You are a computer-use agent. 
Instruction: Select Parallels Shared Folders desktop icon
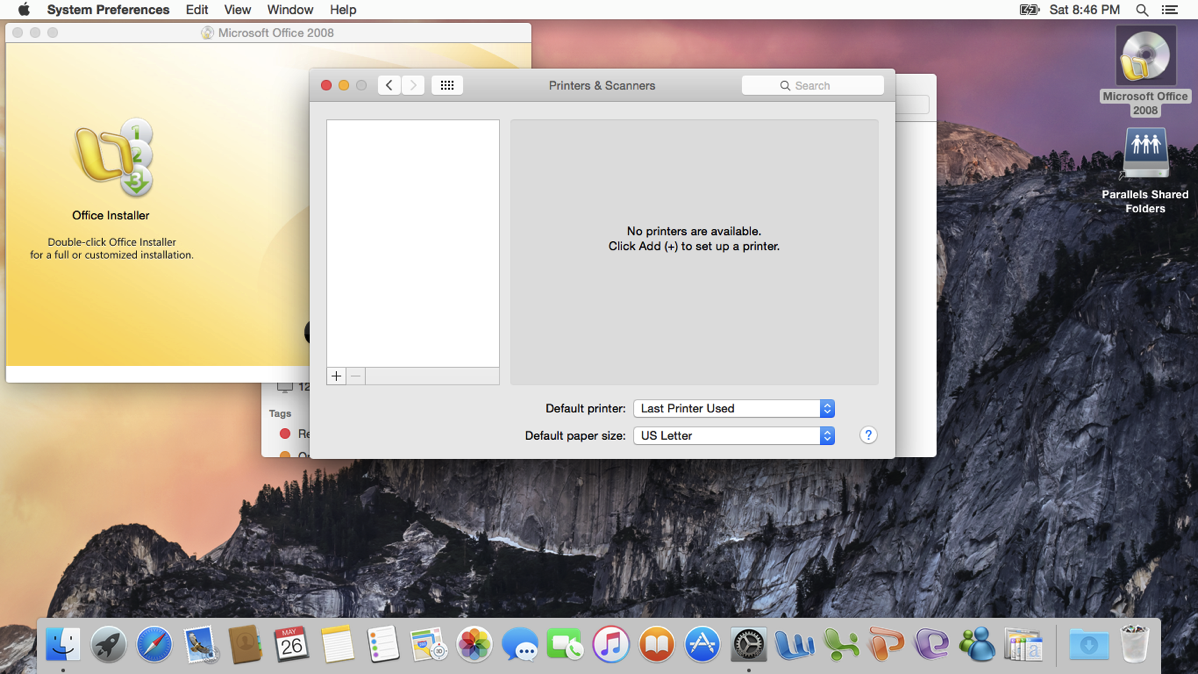tap(1145, 153)
